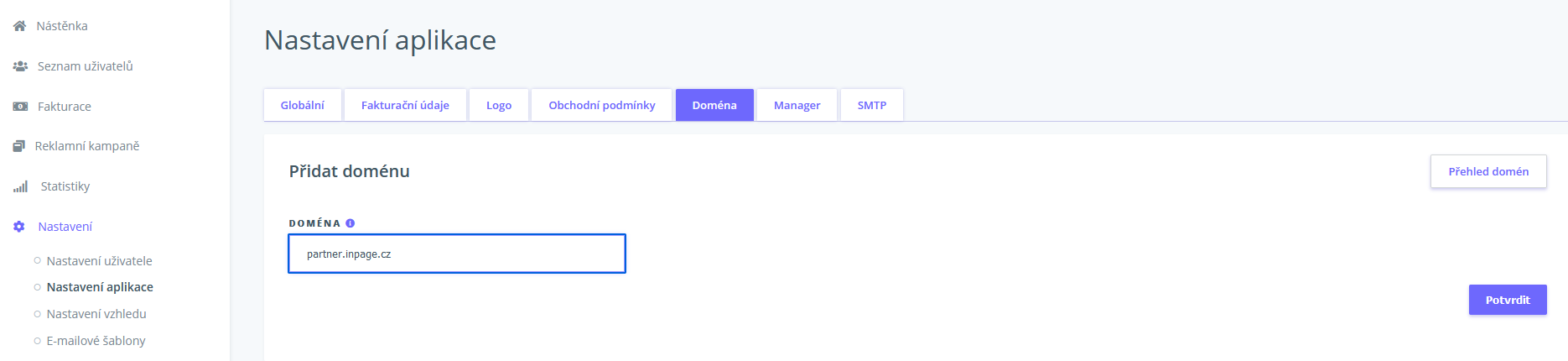
Task: Select the Obchodní podmínky tab
Action: [601, 105]
